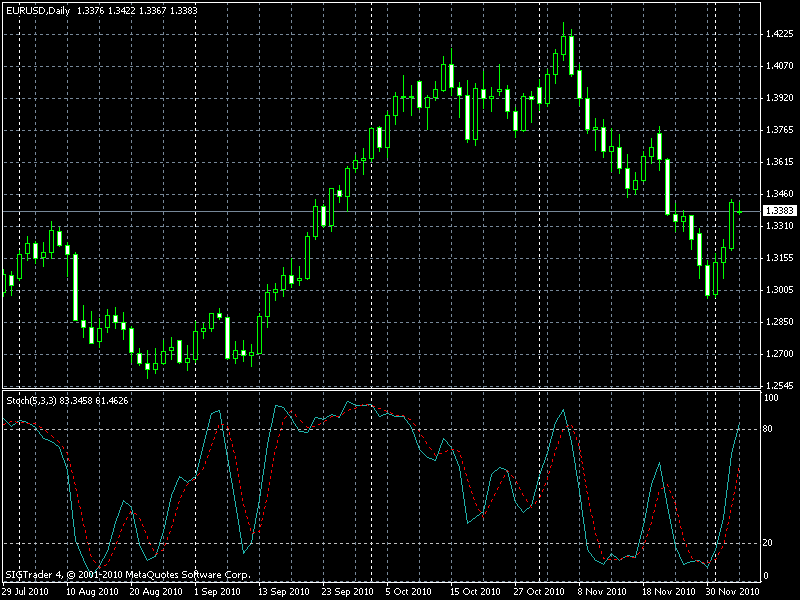Click the current price label 1.3383
This screenshot has width=800, height=600.
[779, 211]
